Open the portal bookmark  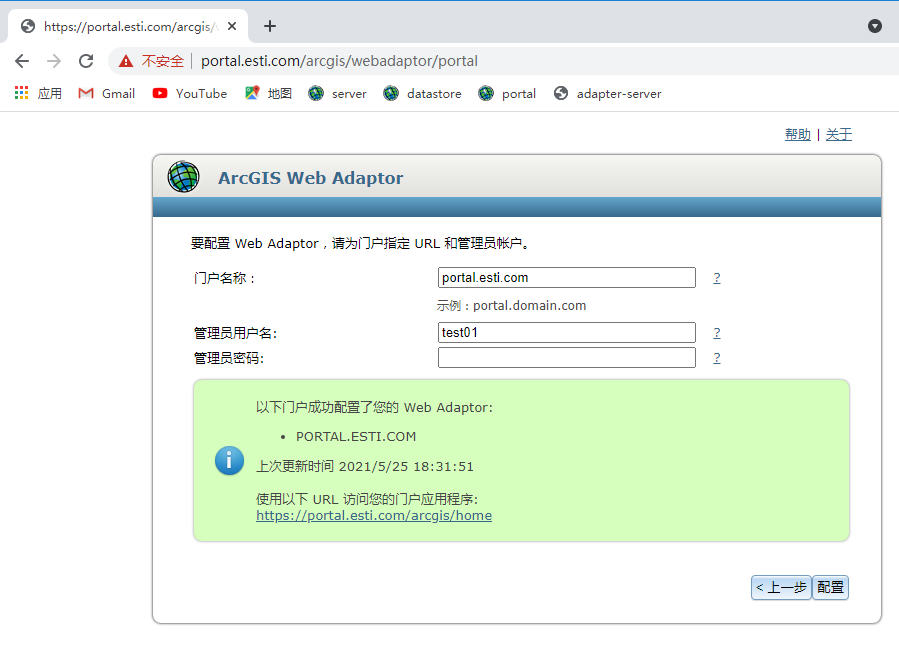(507, 93)
